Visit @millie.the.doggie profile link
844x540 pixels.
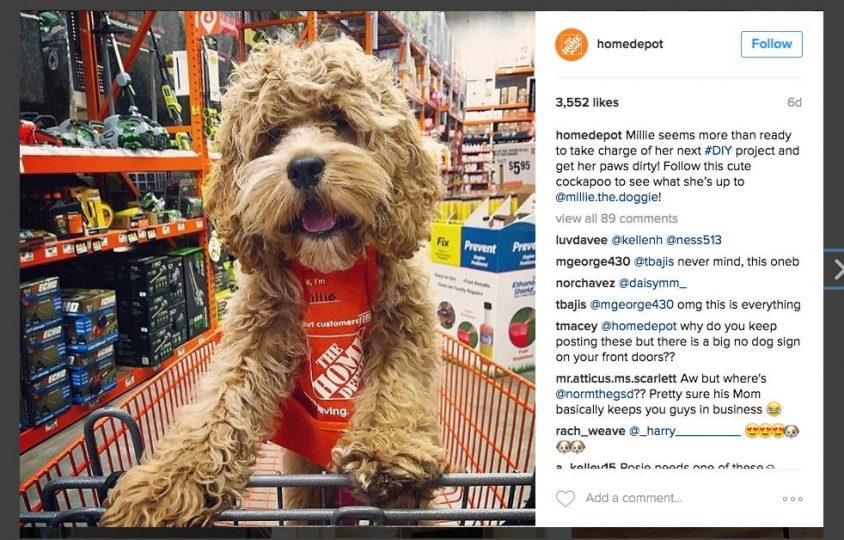(608, 198)
